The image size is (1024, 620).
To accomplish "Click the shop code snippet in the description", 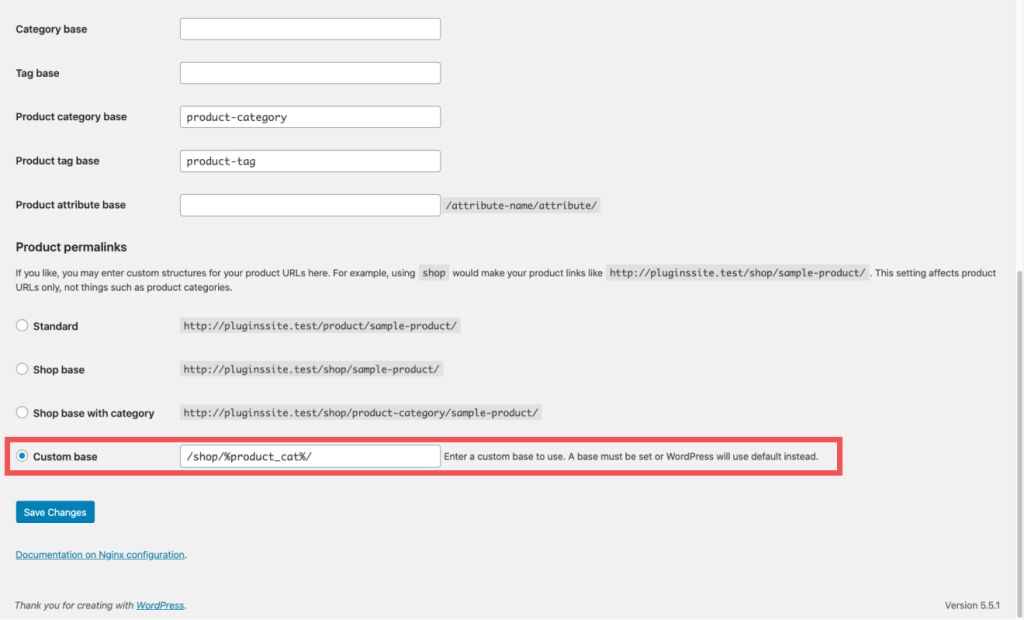I will tap(433, 272).
